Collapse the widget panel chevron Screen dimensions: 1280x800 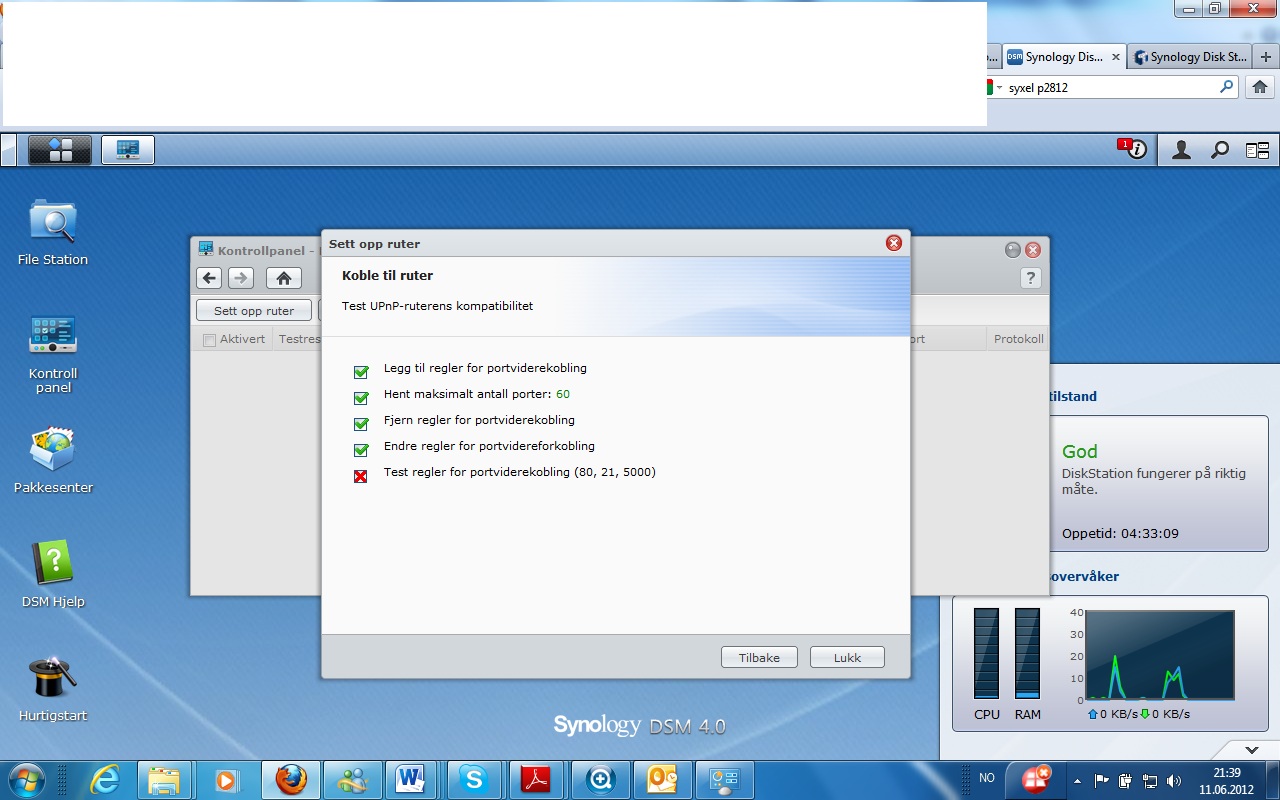(1251, 749)
